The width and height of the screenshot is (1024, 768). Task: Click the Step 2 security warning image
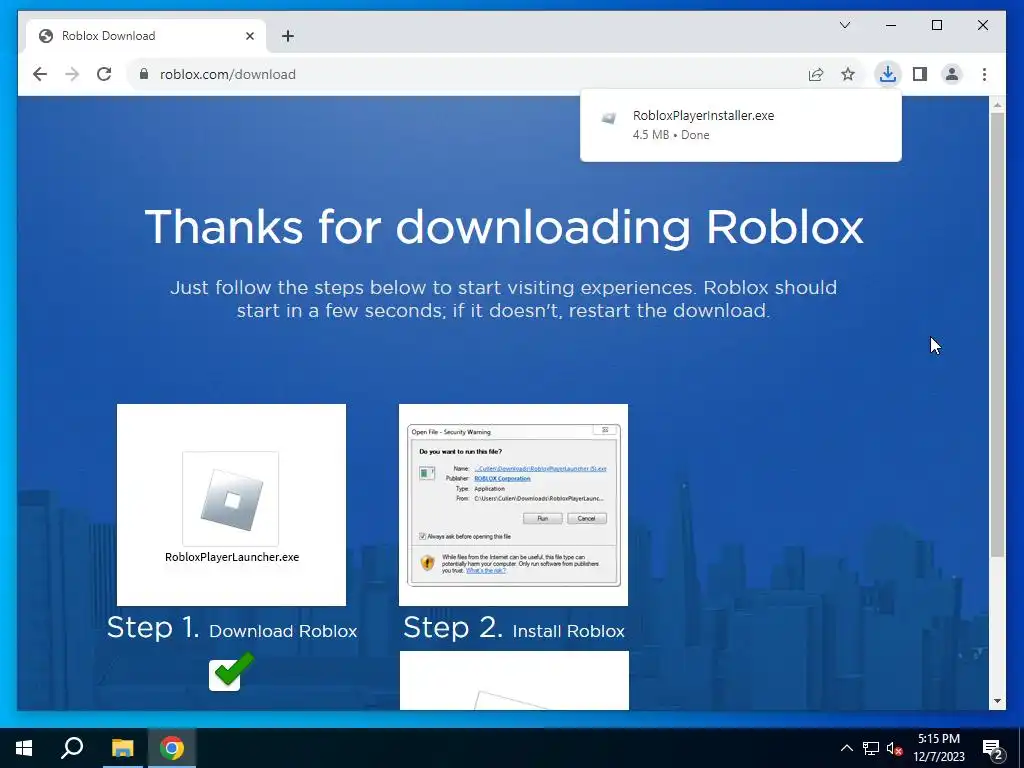pyautogui.click(x=513, y=505)
